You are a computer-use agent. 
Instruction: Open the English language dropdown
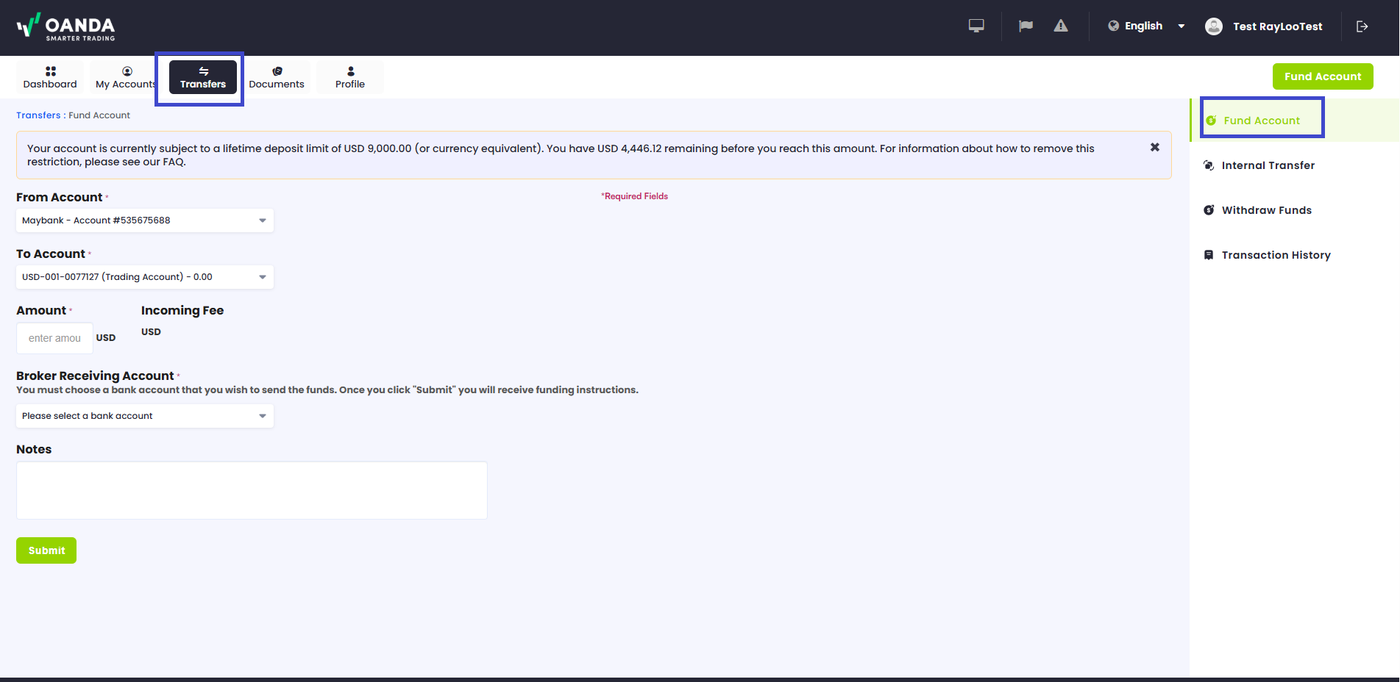(1146, 26)
